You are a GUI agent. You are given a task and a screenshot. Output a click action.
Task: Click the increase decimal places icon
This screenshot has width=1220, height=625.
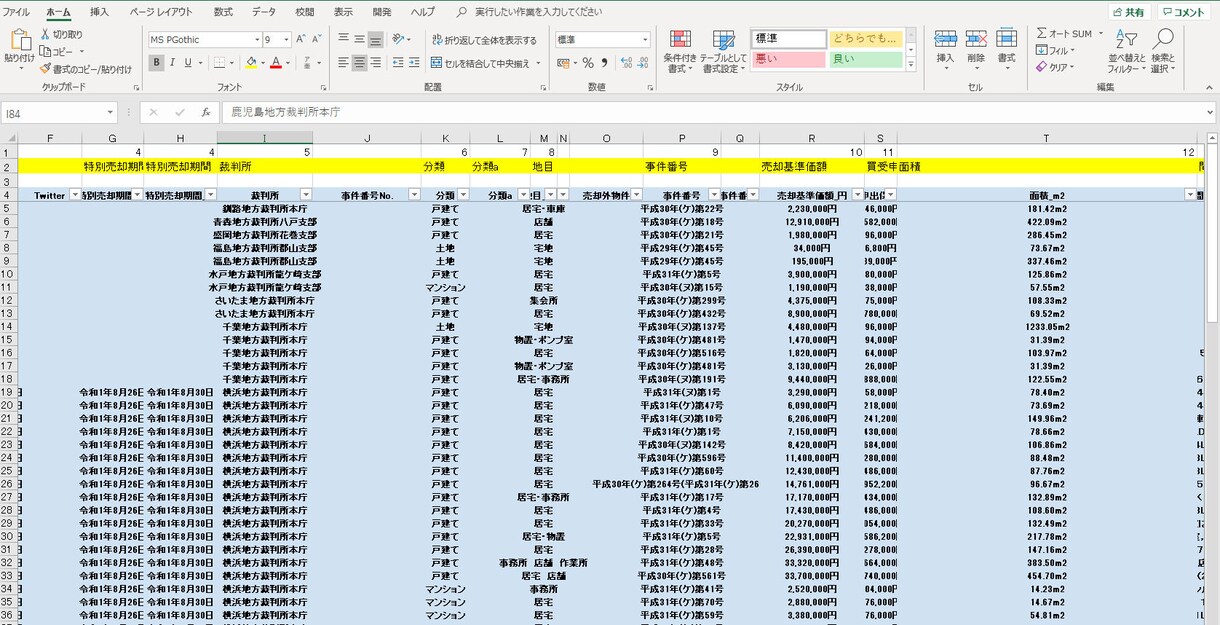point(625,62)
